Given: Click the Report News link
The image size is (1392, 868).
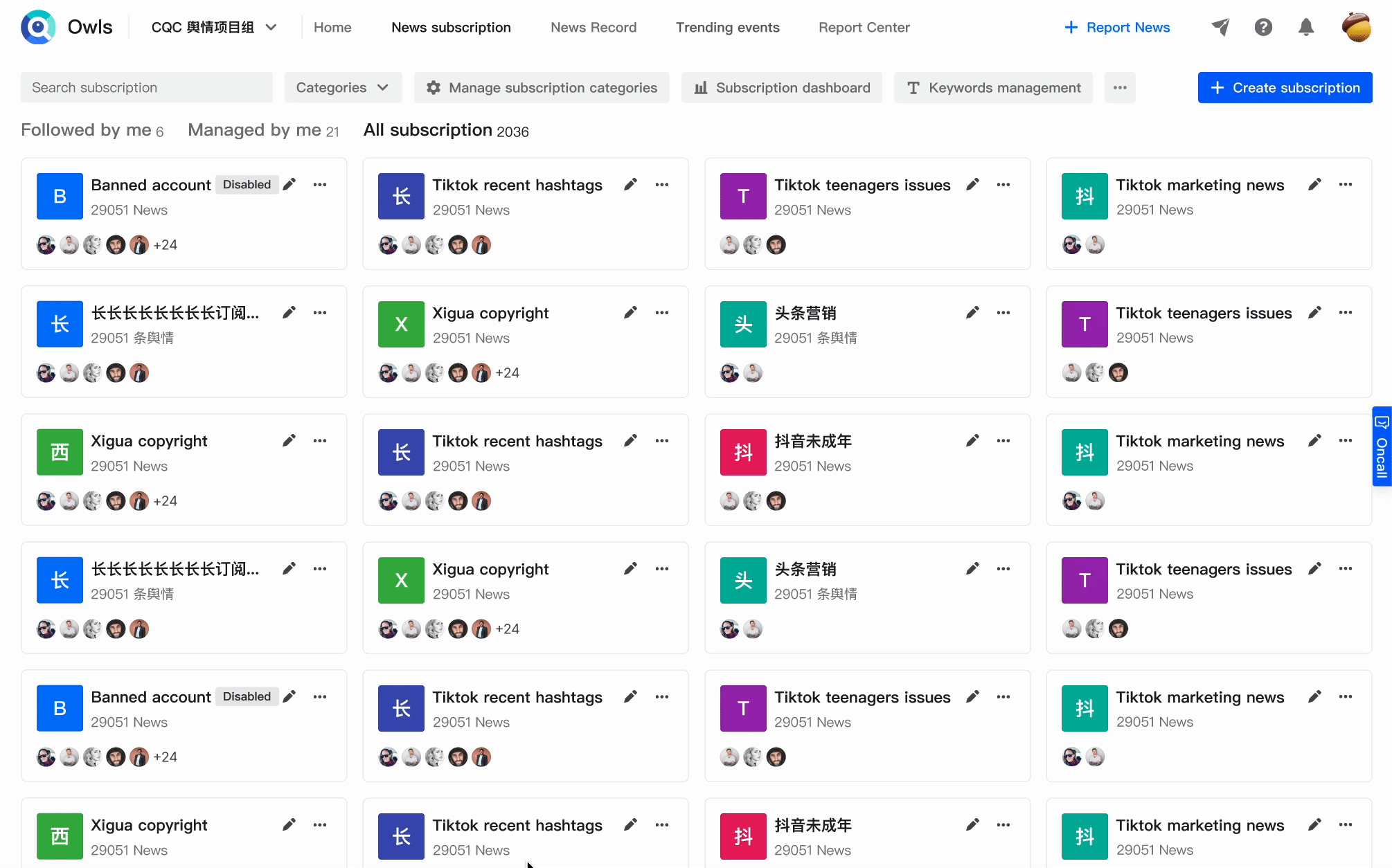Looking at the screenshot, I should pyautogui.click(x=1116, y=28).
